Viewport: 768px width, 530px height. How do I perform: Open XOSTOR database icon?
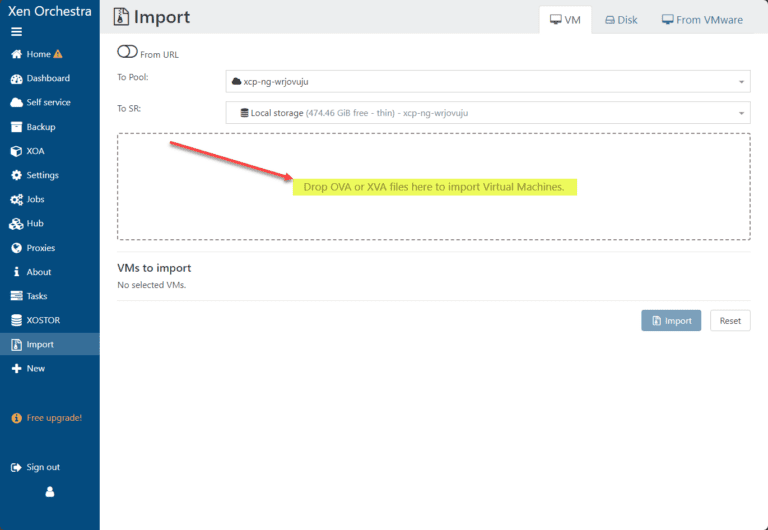(17, 320)
